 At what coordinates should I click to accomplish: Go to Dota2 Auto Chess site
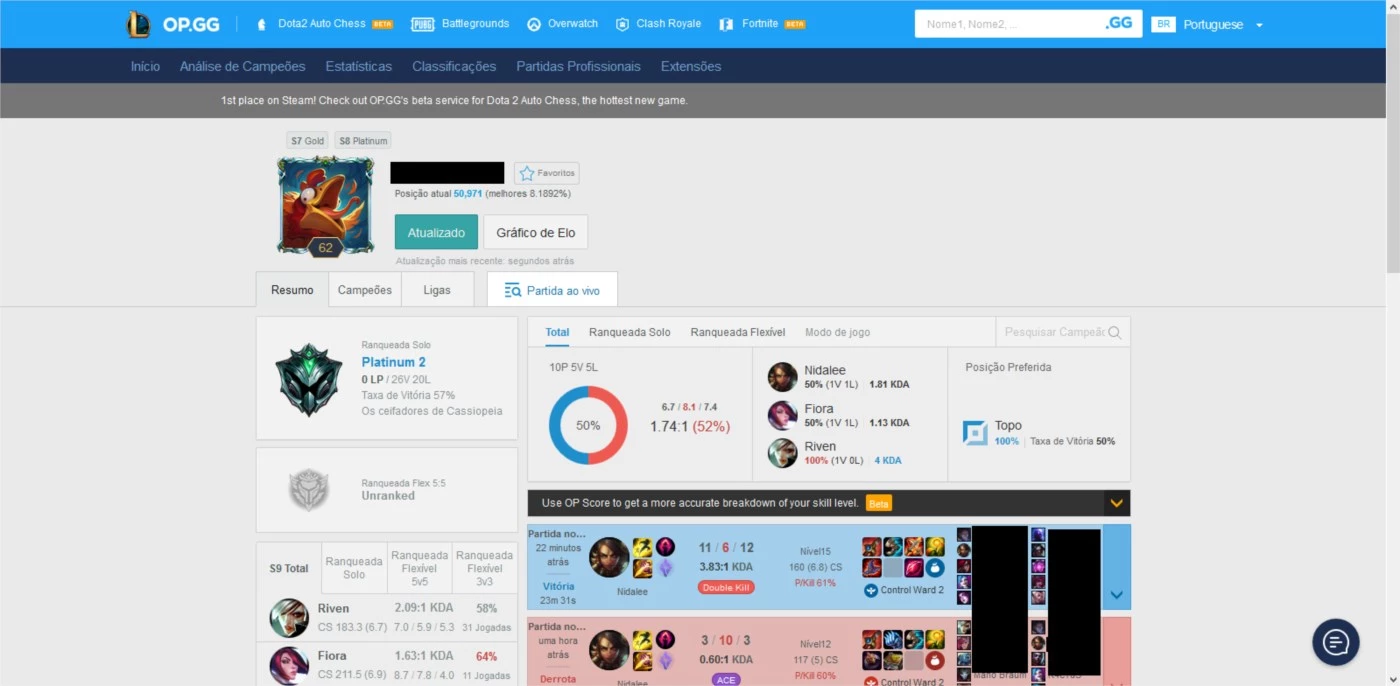click(324, 24)
